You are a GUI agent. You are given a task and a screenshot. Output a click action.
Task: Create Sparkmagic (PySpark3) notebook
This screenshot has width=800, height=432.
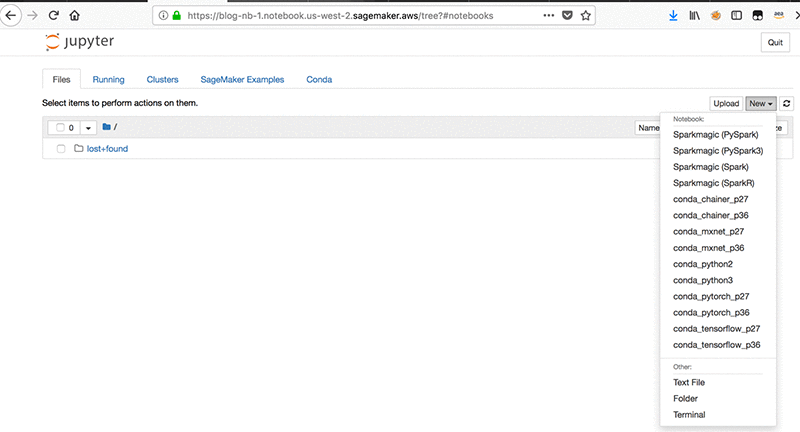tap(718, 151)
